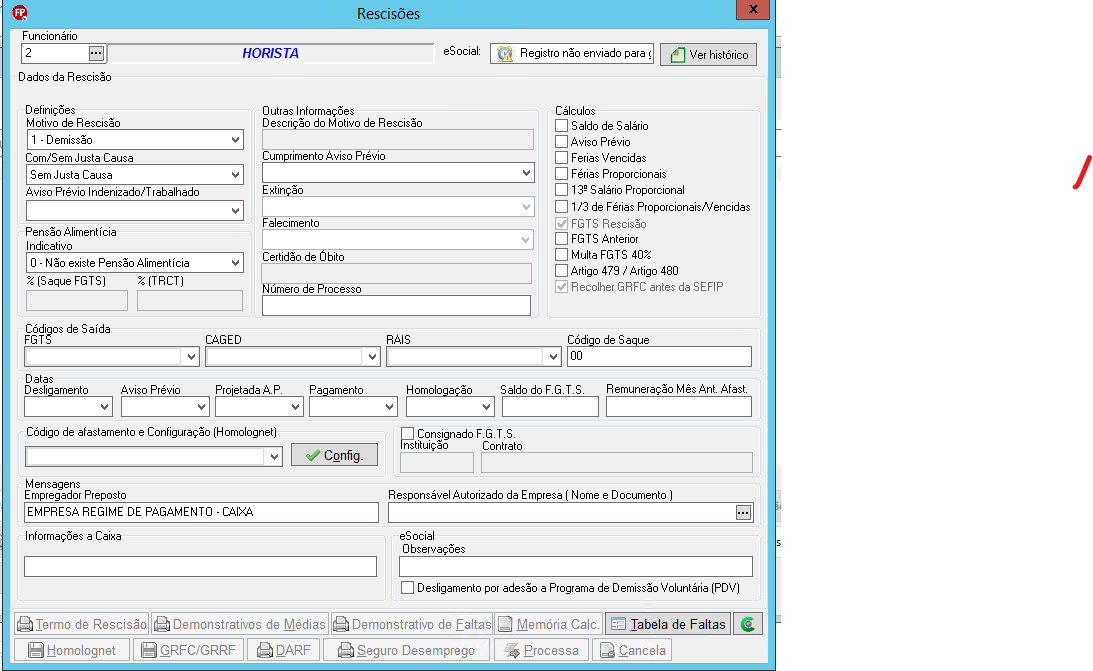Open Demonstrativos de Médias report

coord(240,624)
